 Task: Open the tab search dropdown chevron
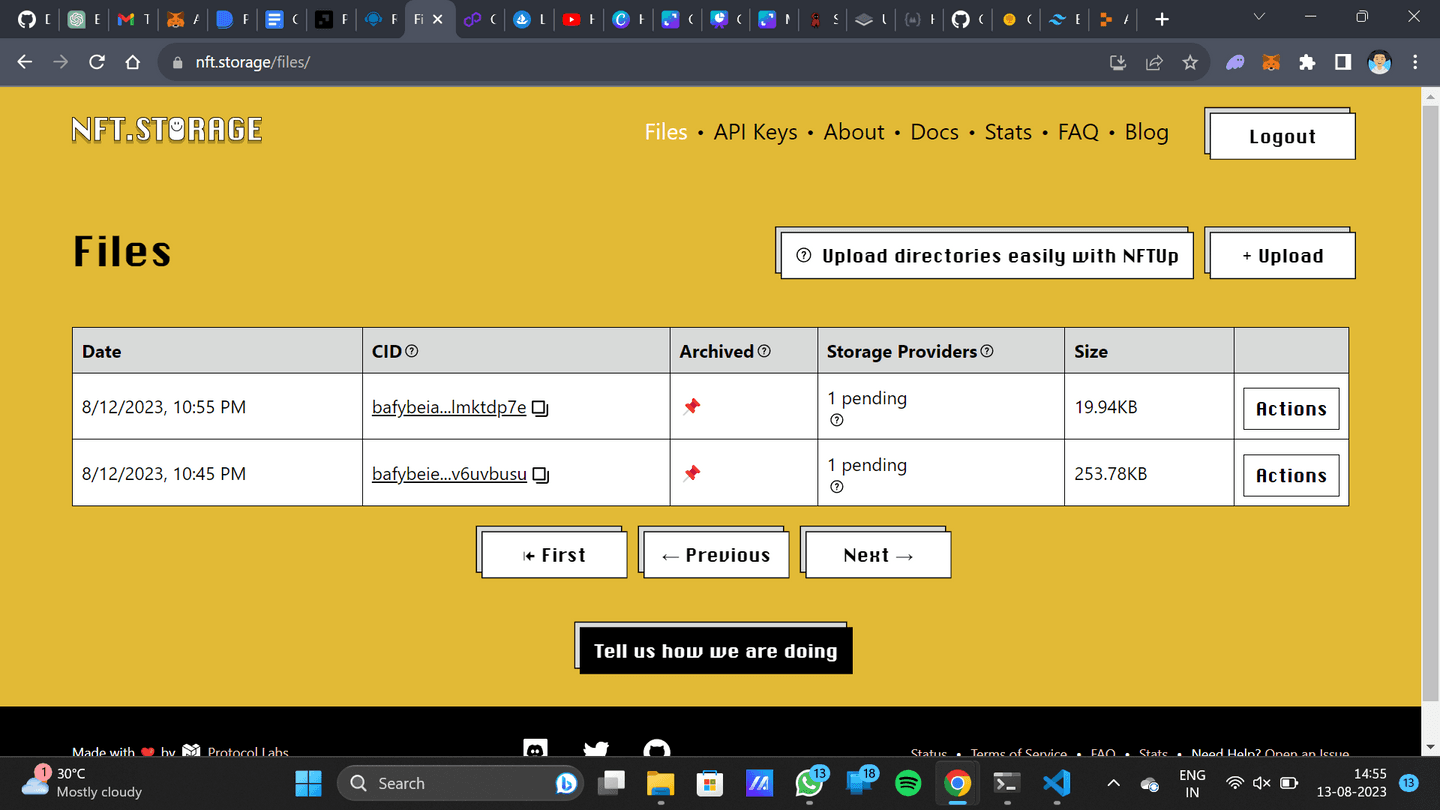[x=1259, y=17]
